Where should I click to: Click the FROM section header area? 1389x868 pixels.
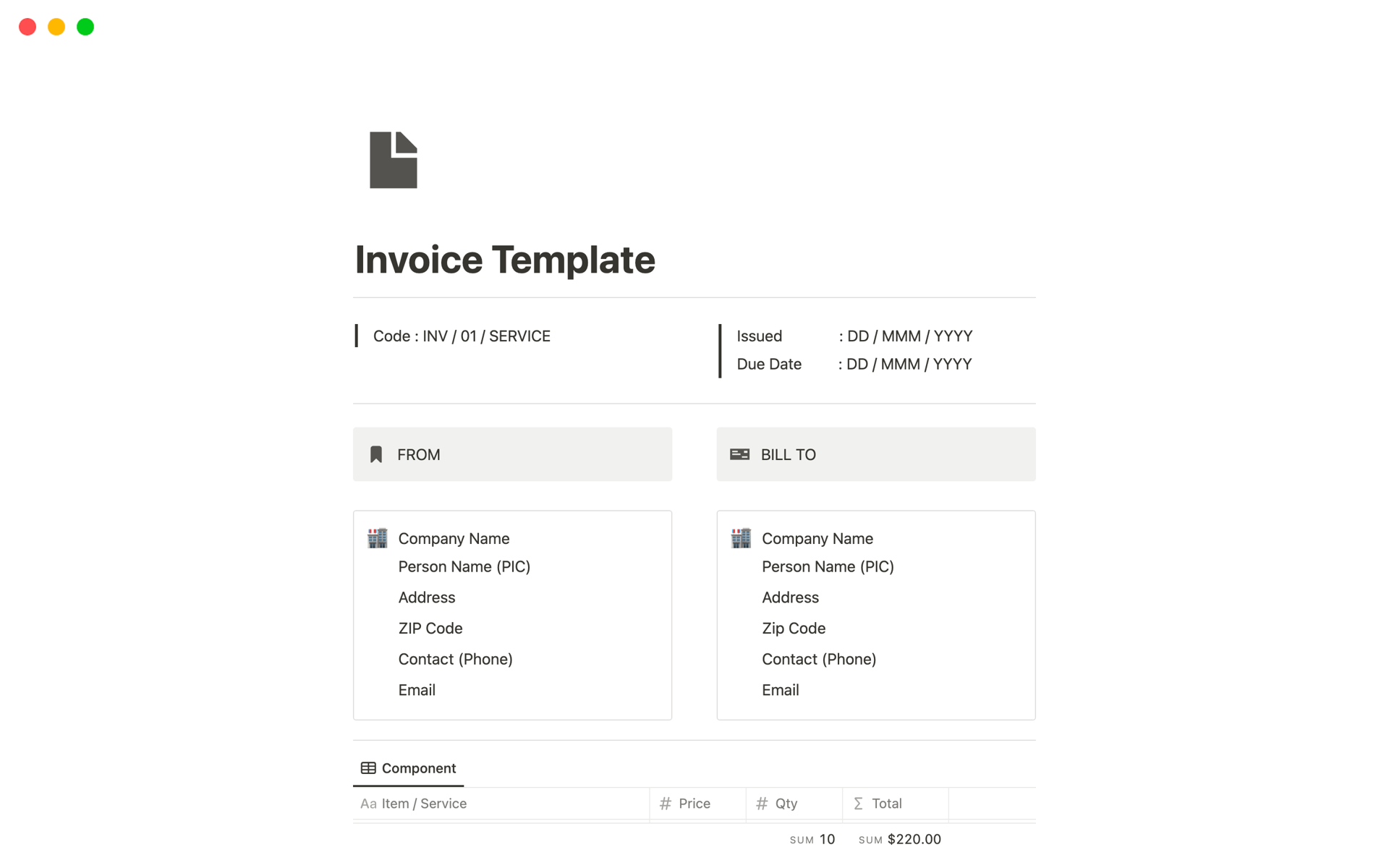512,454
